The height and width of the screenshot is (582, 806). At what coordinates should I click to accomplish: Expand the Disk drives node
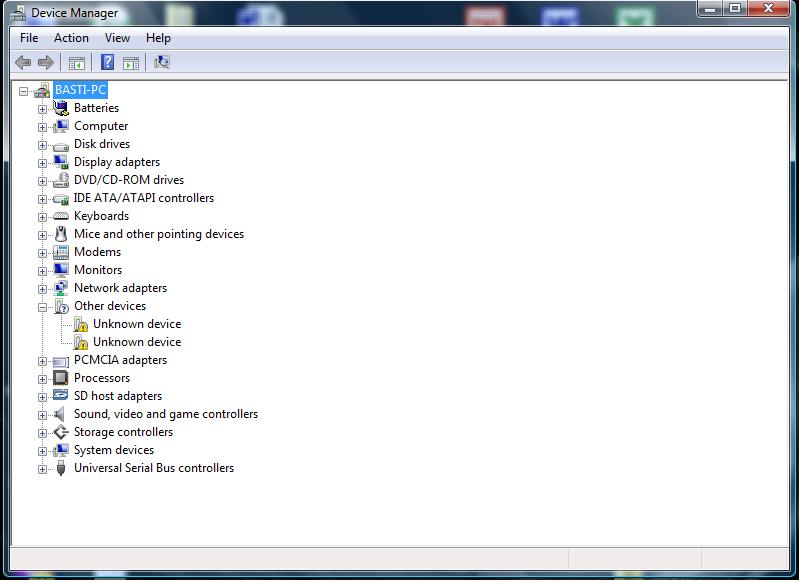point(42,145)
